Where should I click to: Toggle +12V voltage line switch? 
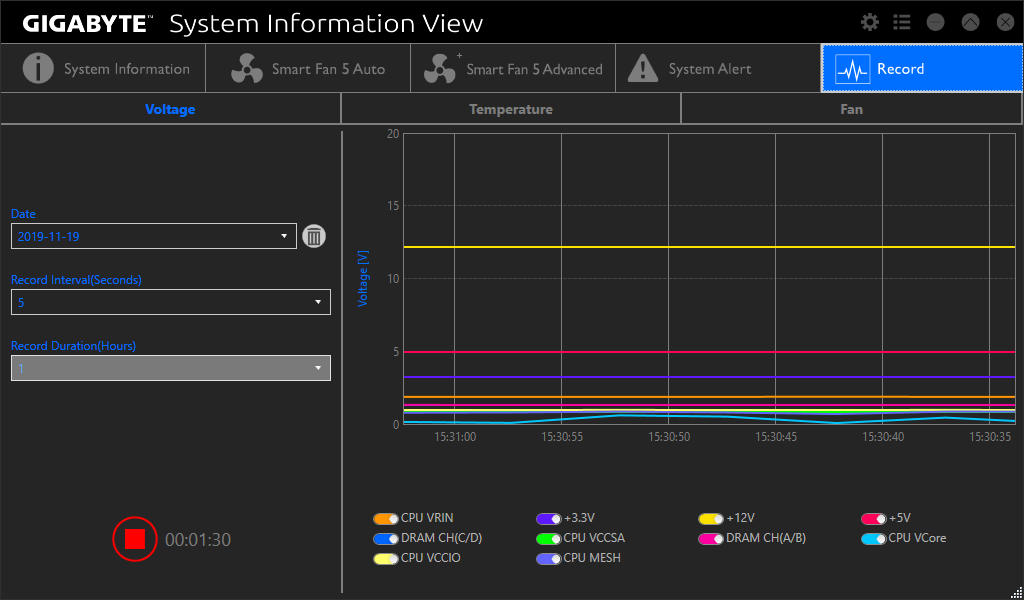point(711,519)
